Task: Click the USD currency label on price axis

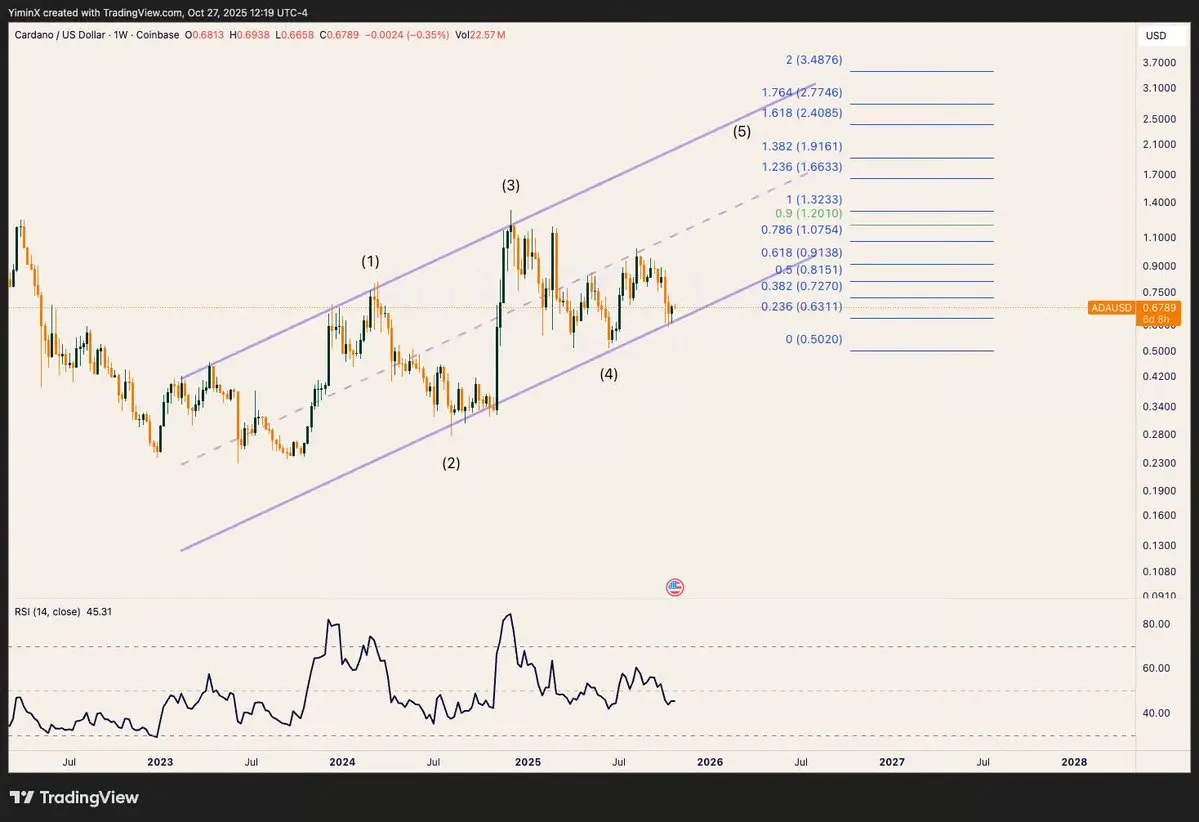Action: point(1155,36)
